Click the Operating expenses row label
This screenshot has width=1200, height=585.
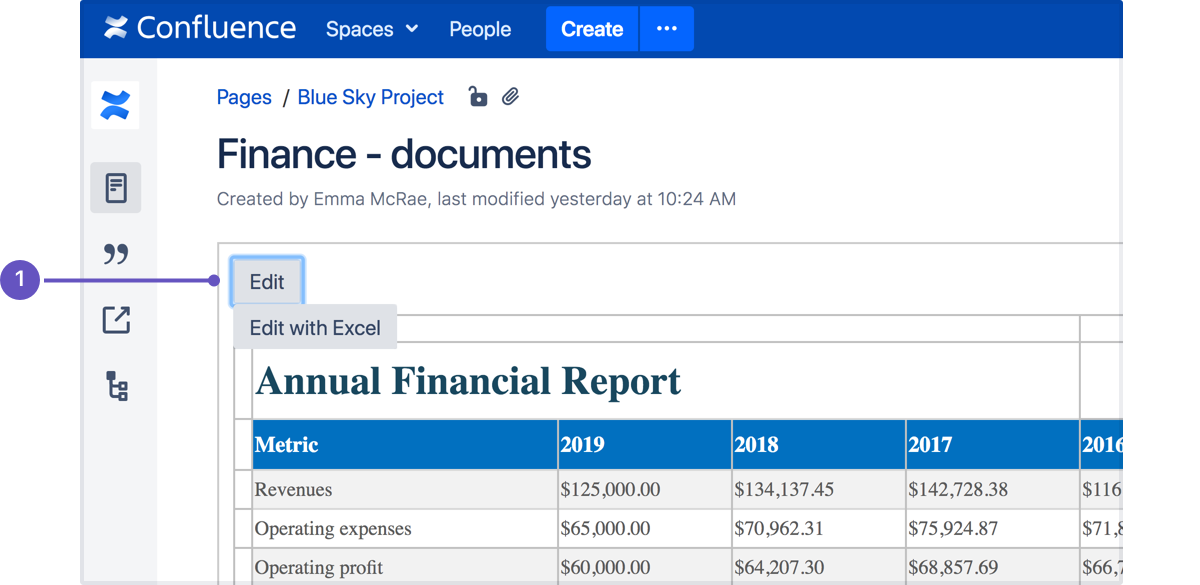click(x=405, y=528)
